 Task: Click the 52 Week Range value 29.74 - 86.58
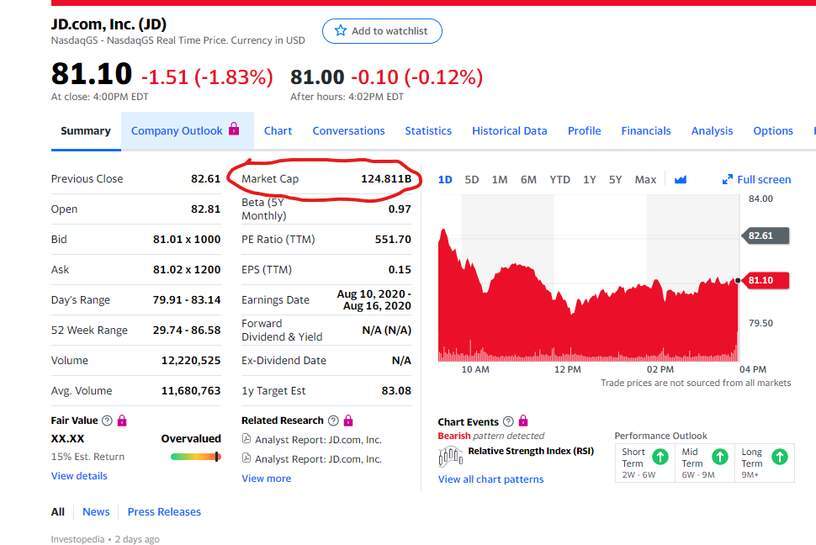click(186, 330)
